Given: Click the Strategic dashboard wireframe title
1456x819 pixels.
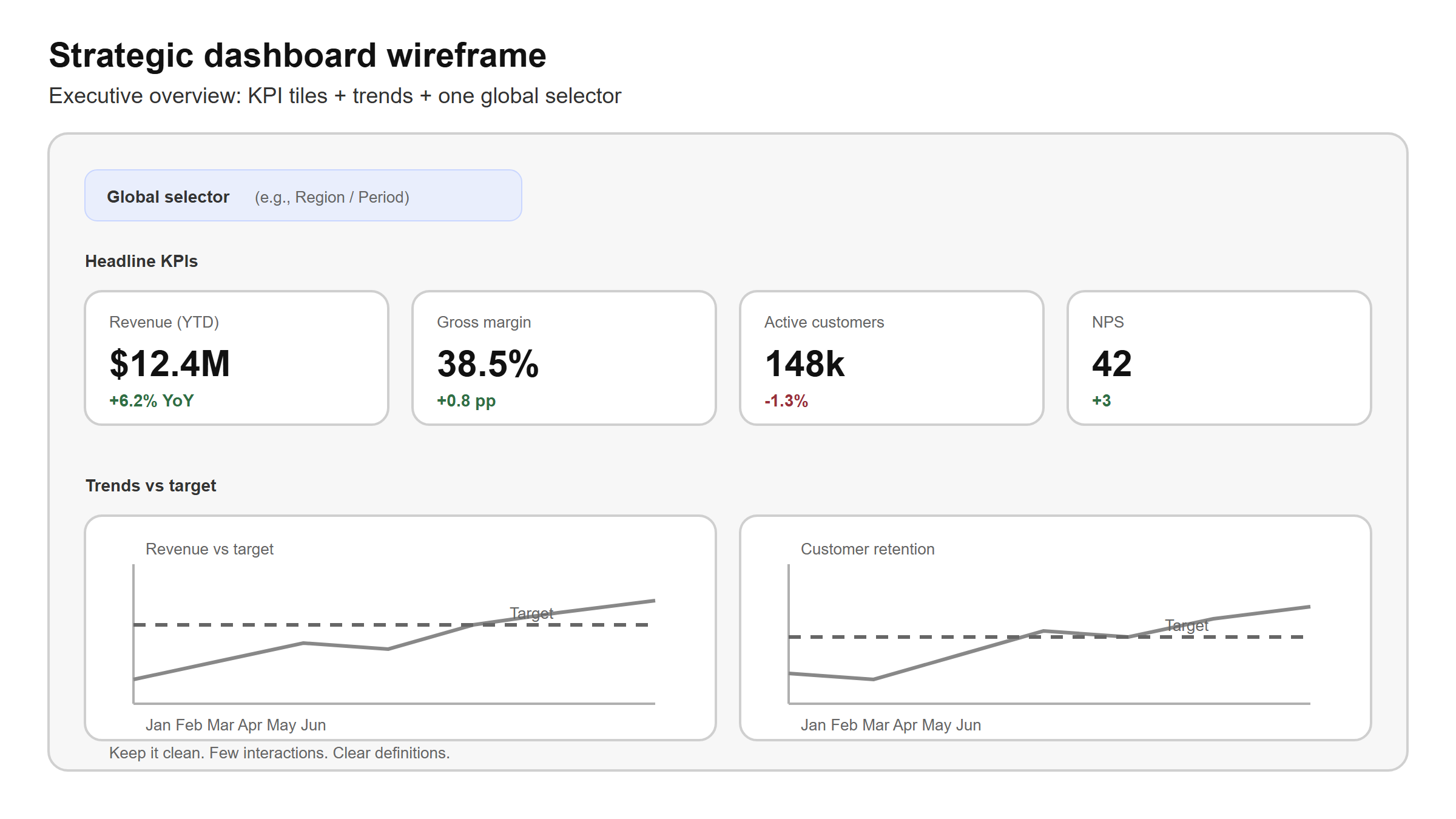Looking at the screenshot, I should (297, 56).
